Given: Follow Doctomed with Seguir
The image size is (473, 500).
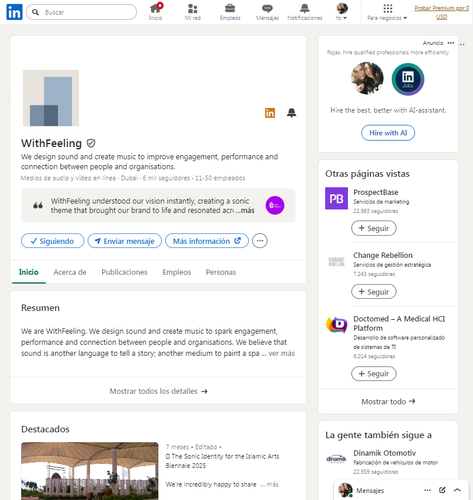Looking at the screenshot, I should 374,374.
